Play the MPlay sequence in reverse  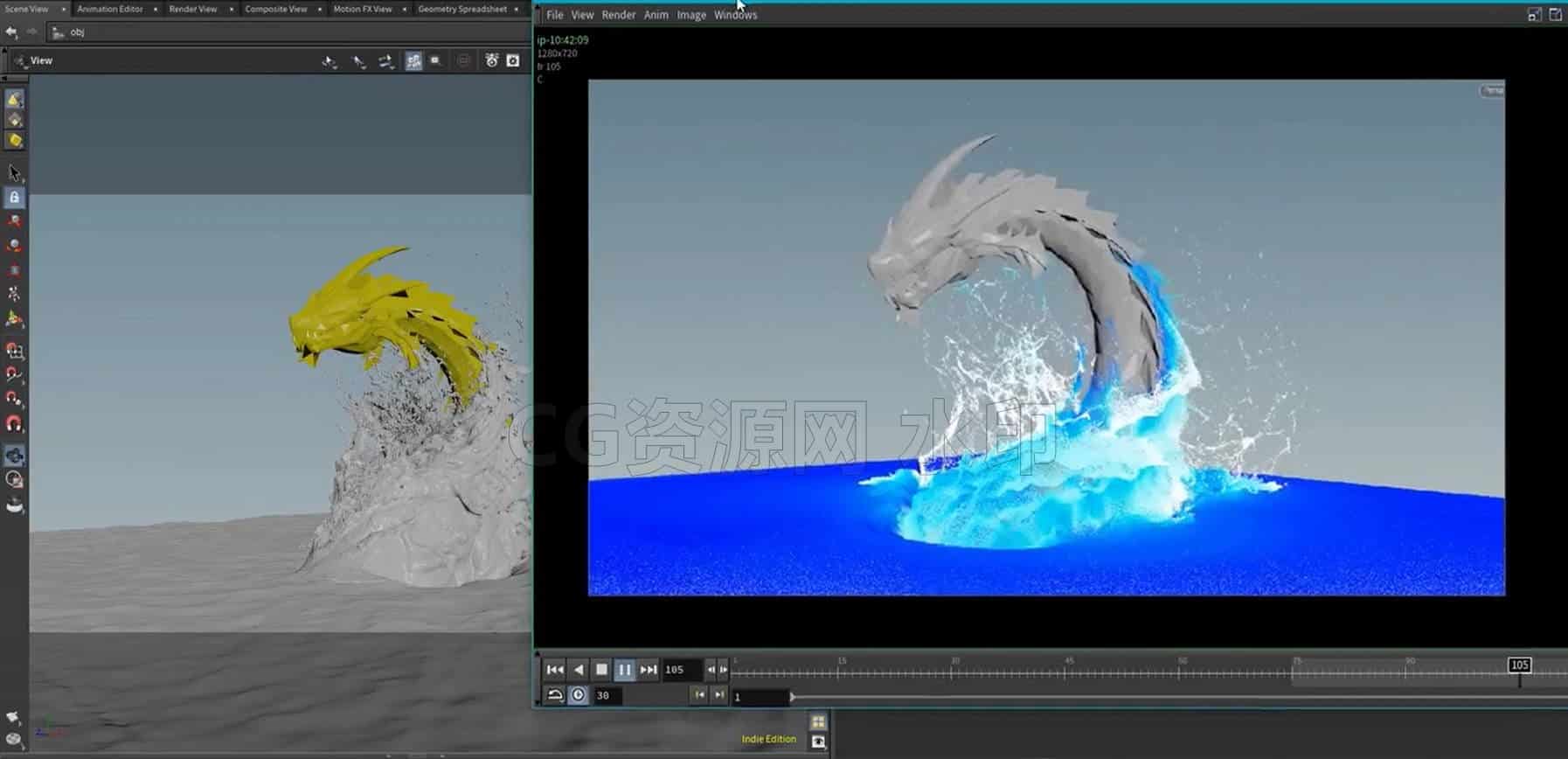(x=579, y=670)
